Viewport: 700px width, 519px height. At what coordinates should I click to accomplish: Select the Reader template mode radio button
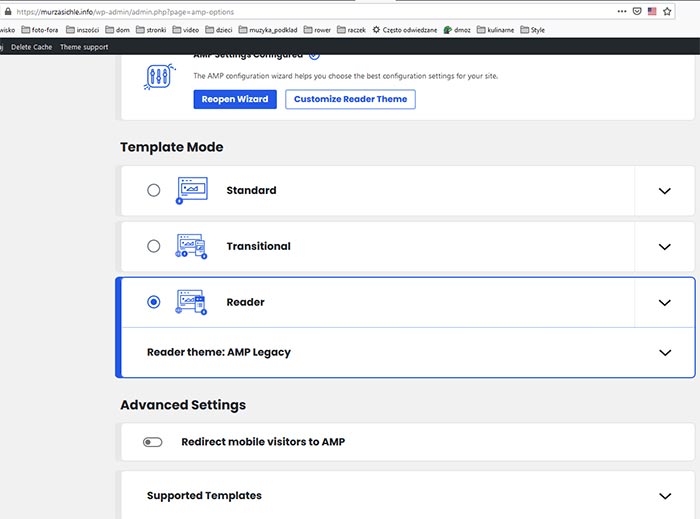(x=154, y=302)
